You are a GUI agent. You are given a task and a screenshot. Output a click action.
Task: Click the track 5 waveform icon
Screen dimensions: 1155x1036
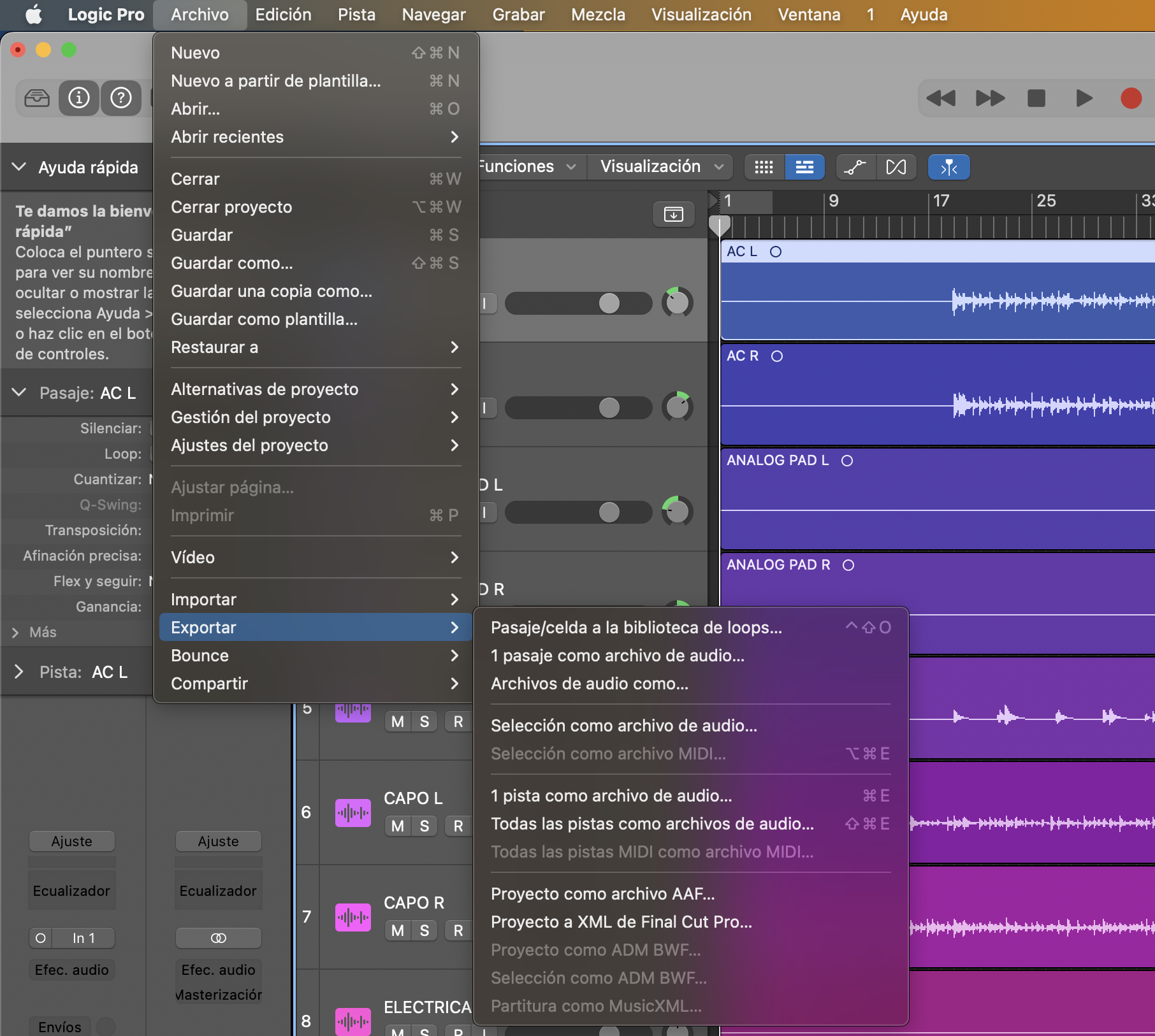click(x=353, y=712)
